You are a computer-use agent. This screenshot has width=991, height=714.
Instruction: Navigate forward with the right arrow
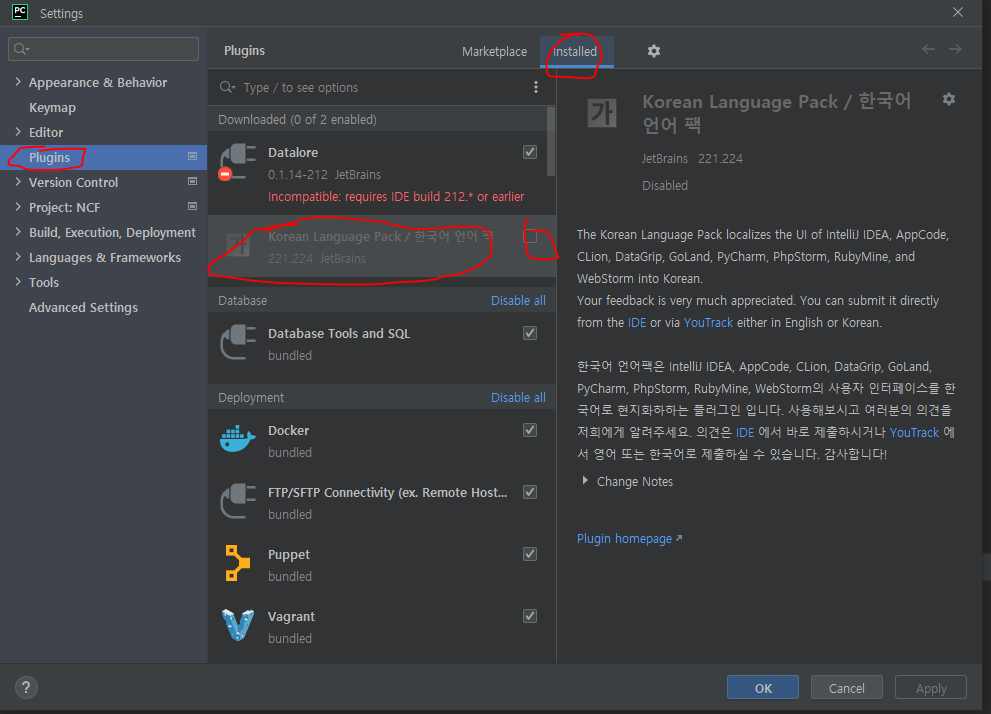pos(955,49)
